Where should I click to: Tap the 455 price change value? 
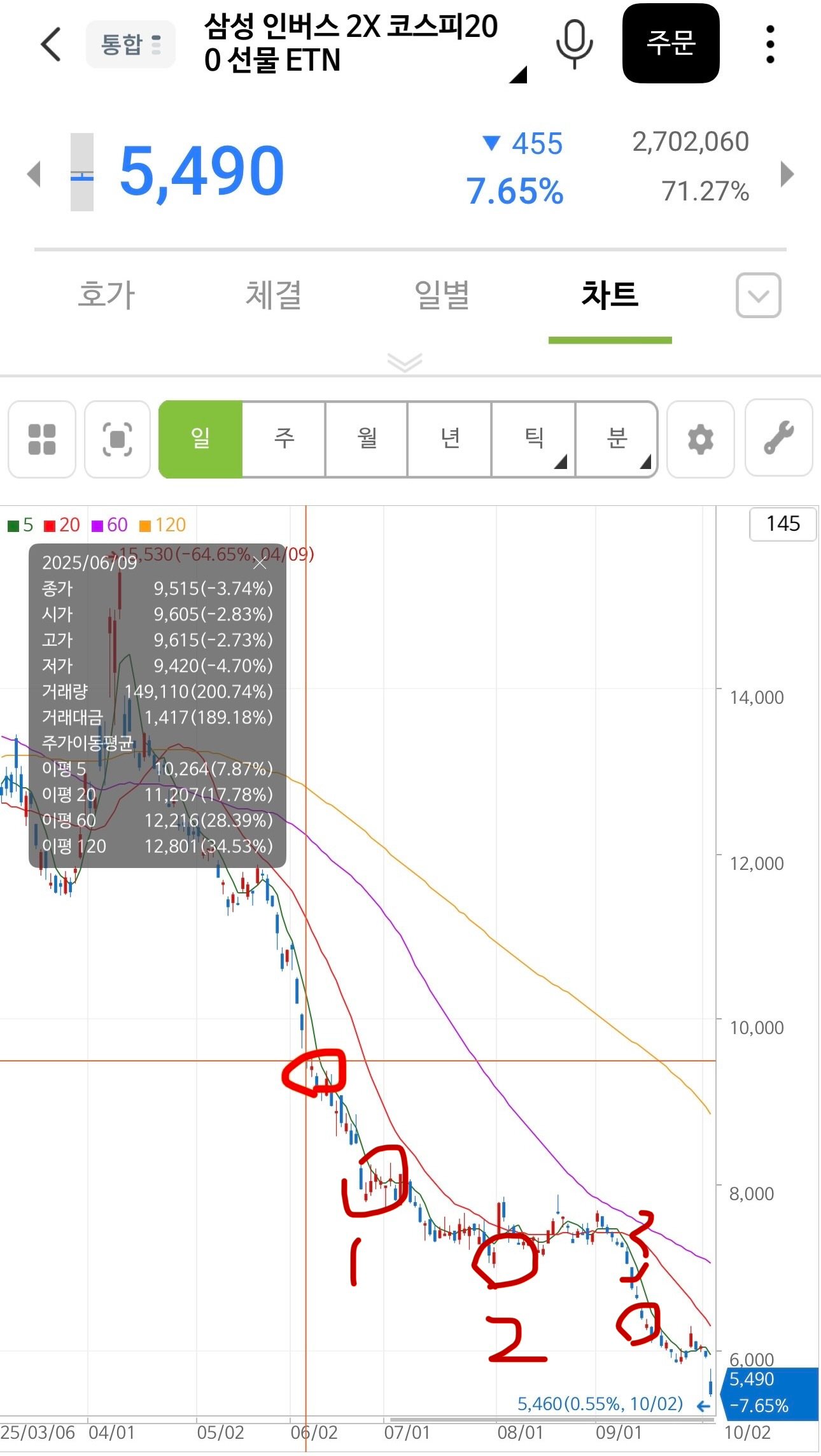(x=537, y=144)
